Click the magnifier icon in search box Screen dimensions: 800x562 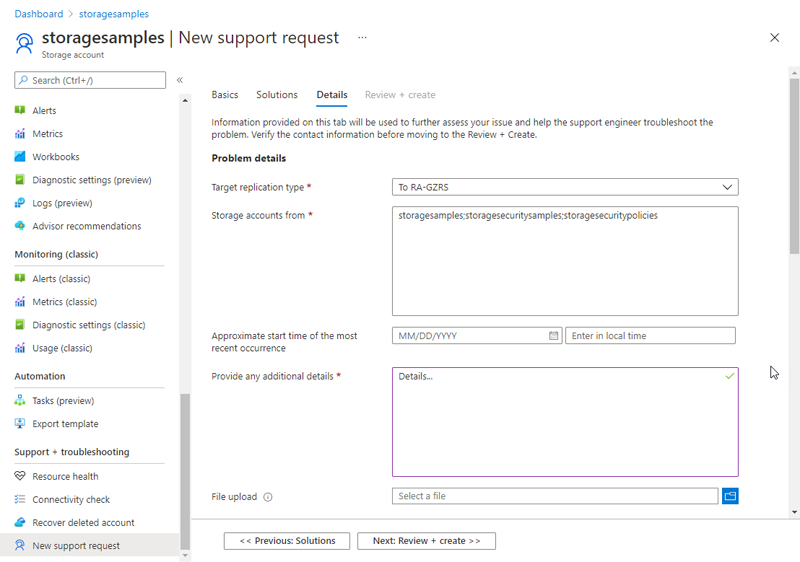[23, 80]
